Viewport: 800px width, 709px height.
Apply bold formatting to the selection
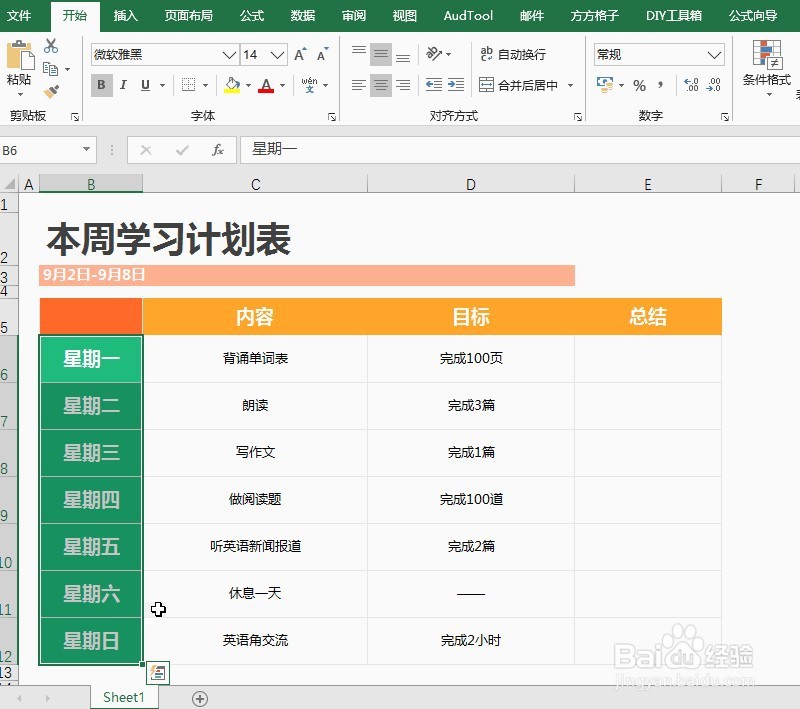coord(100,86)
